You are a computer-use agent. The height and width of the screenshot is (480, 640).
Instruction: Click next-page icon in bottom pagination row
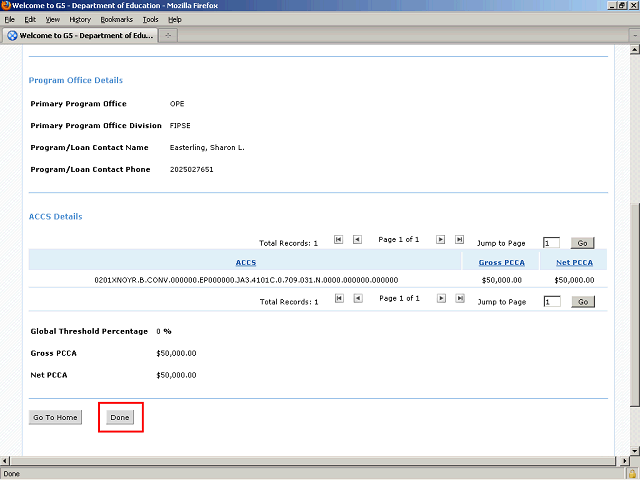(x=441, y=298)
